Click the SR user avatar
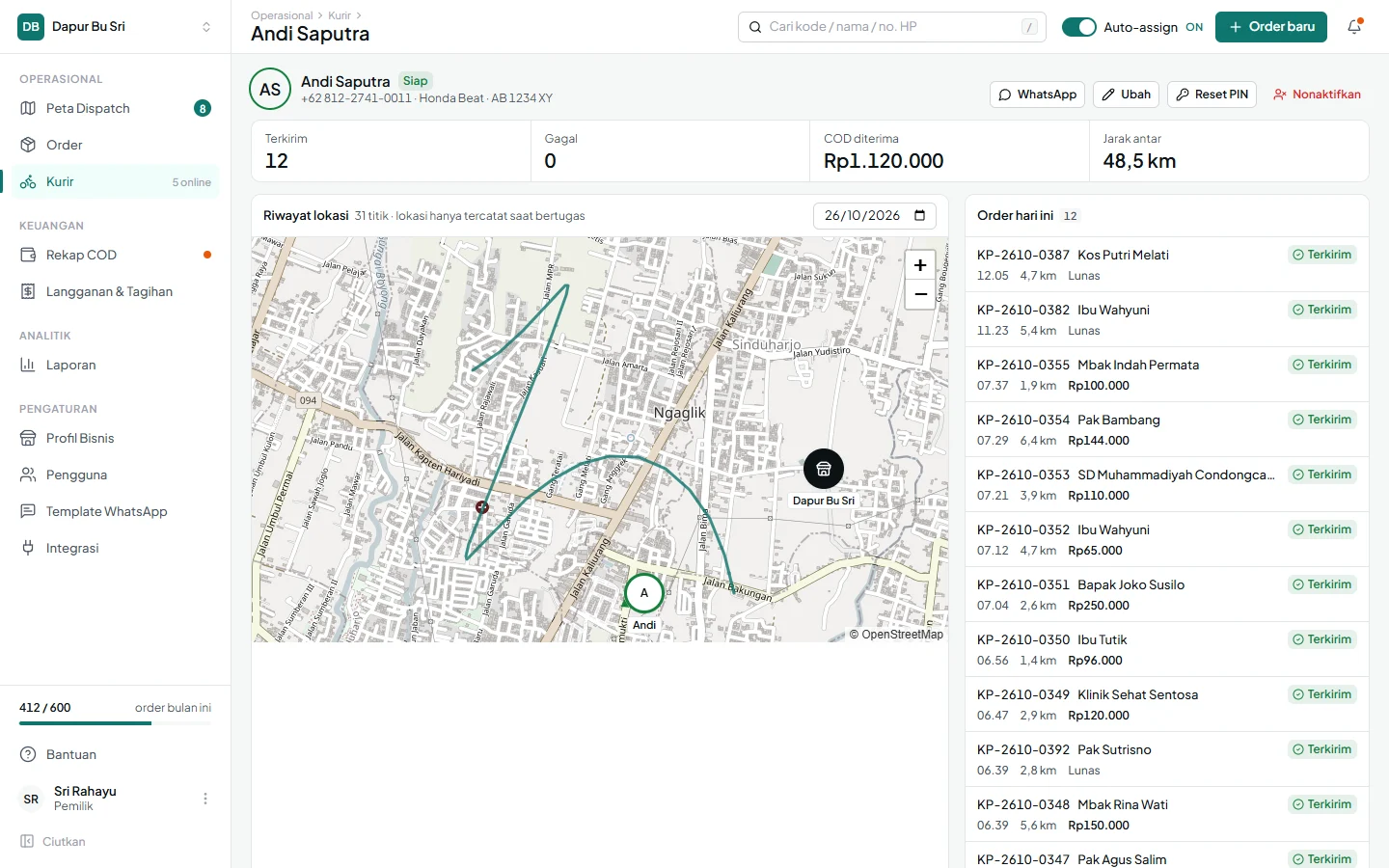This screenshot has width=1389, height=868. (x=31, y=799)
